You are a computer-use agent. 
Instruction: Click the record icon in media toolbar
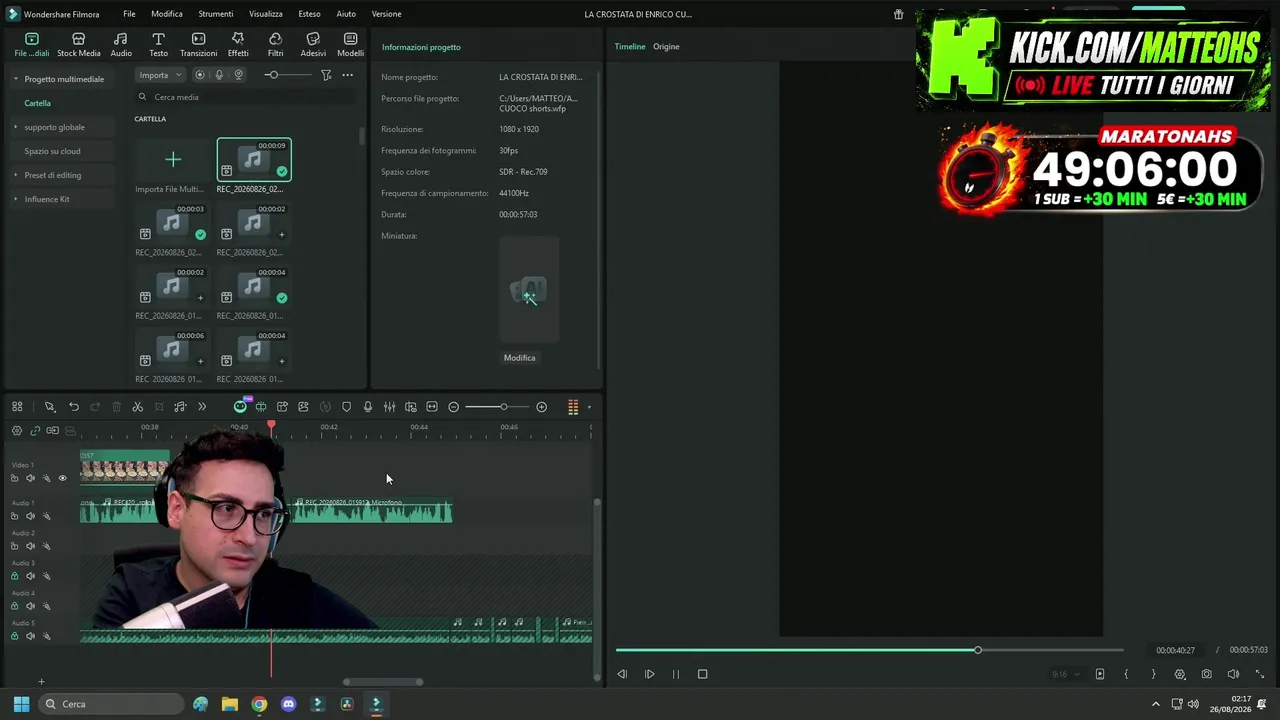click(x=200, y=75)
